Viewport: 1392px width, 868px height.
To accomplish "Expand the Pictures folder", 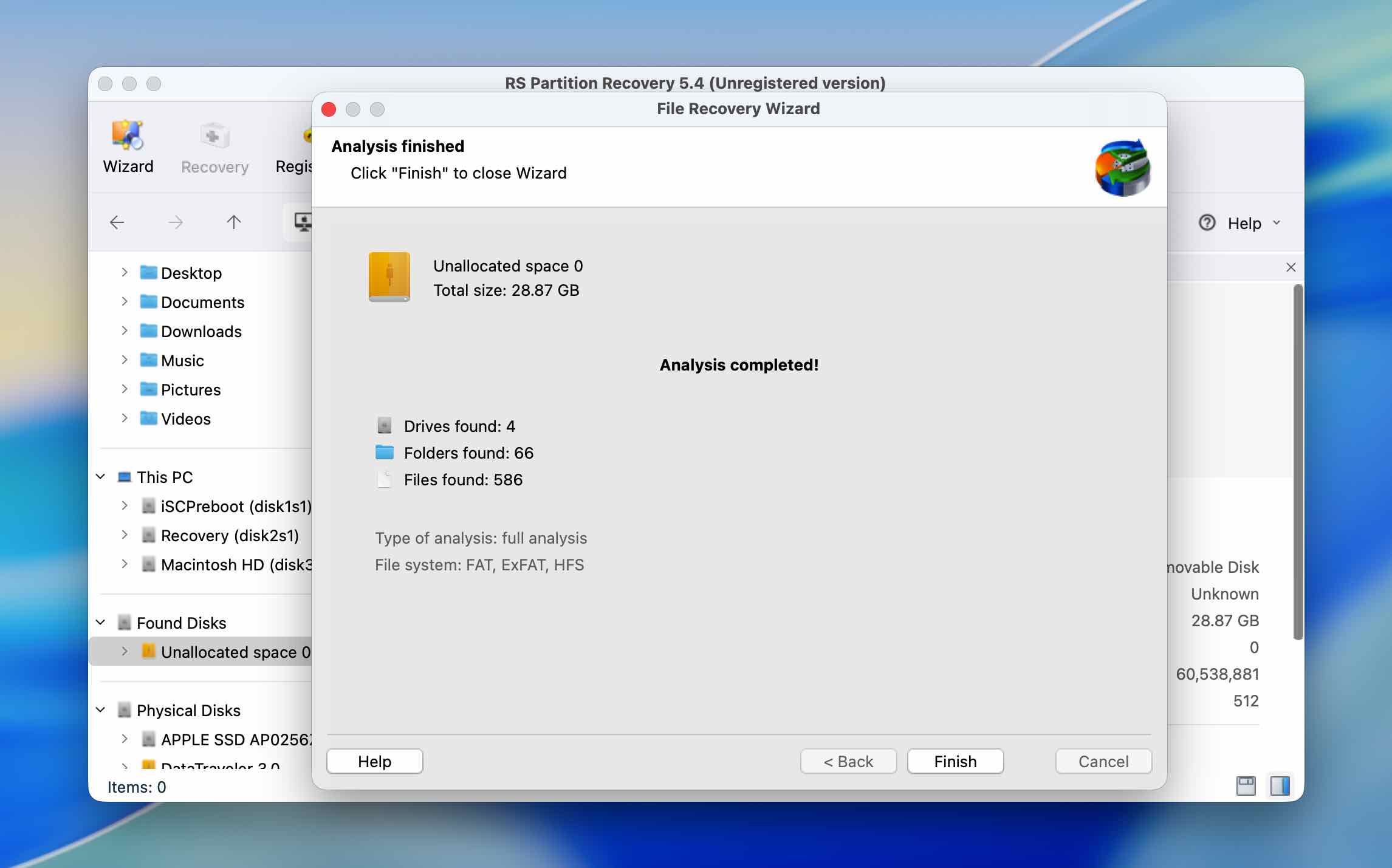I will [124, 389].
